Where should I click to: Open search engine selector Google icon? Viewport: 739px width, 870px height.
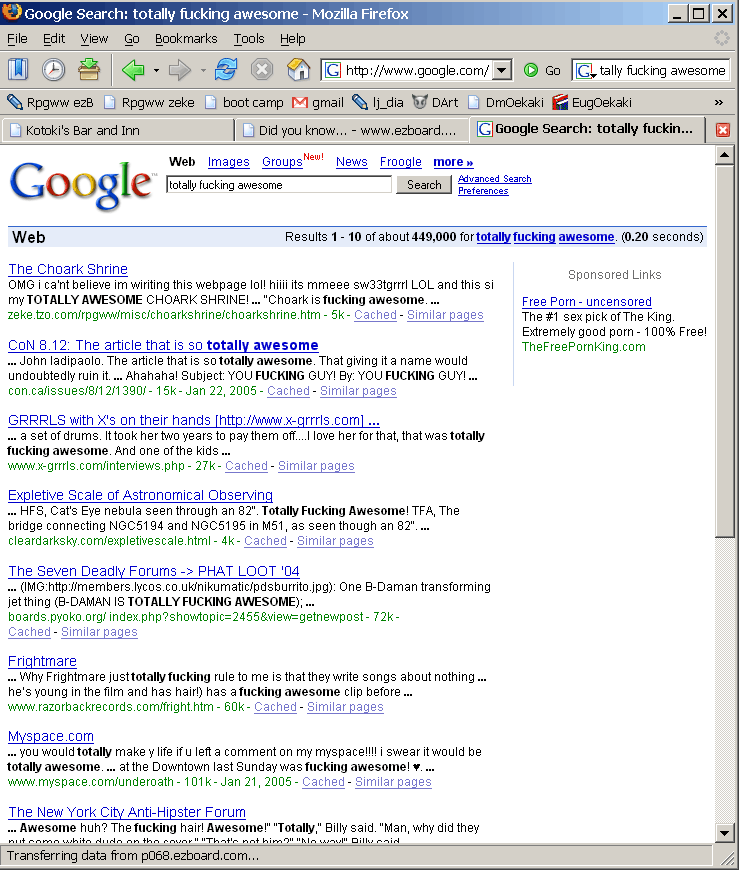585,71
